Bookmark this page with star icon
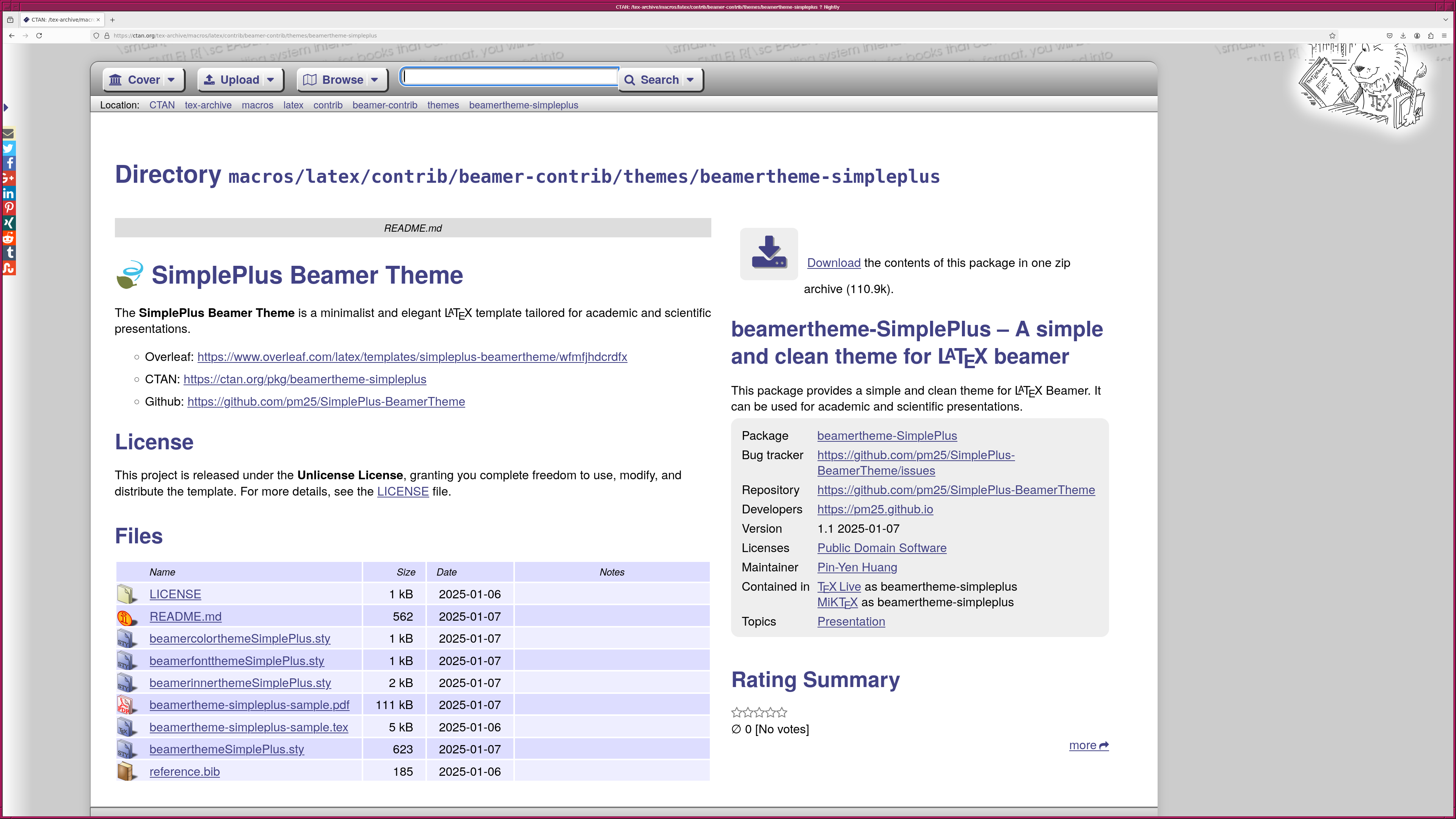This screenshot has width=1456, height=819. tap(1332, 36)
